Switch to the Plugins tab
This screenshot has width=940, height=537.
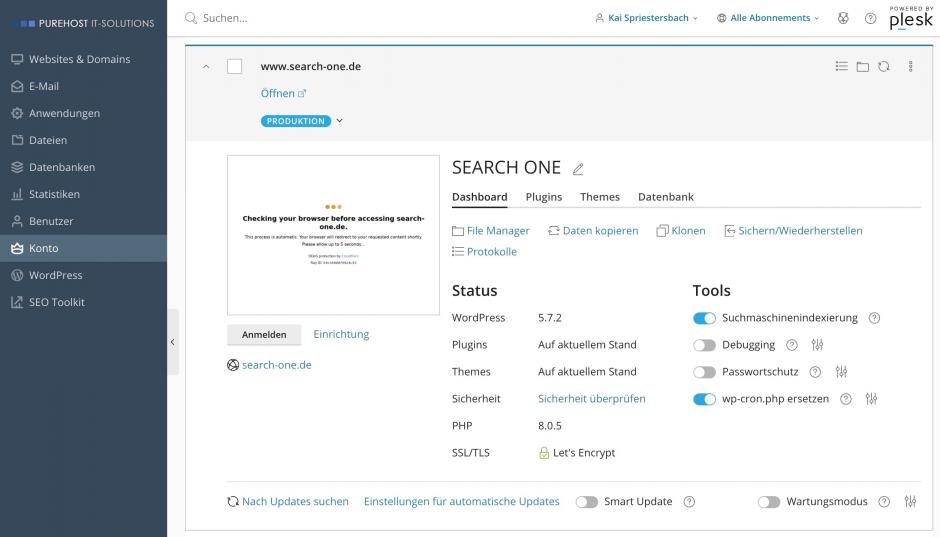(x=543, y=197)
